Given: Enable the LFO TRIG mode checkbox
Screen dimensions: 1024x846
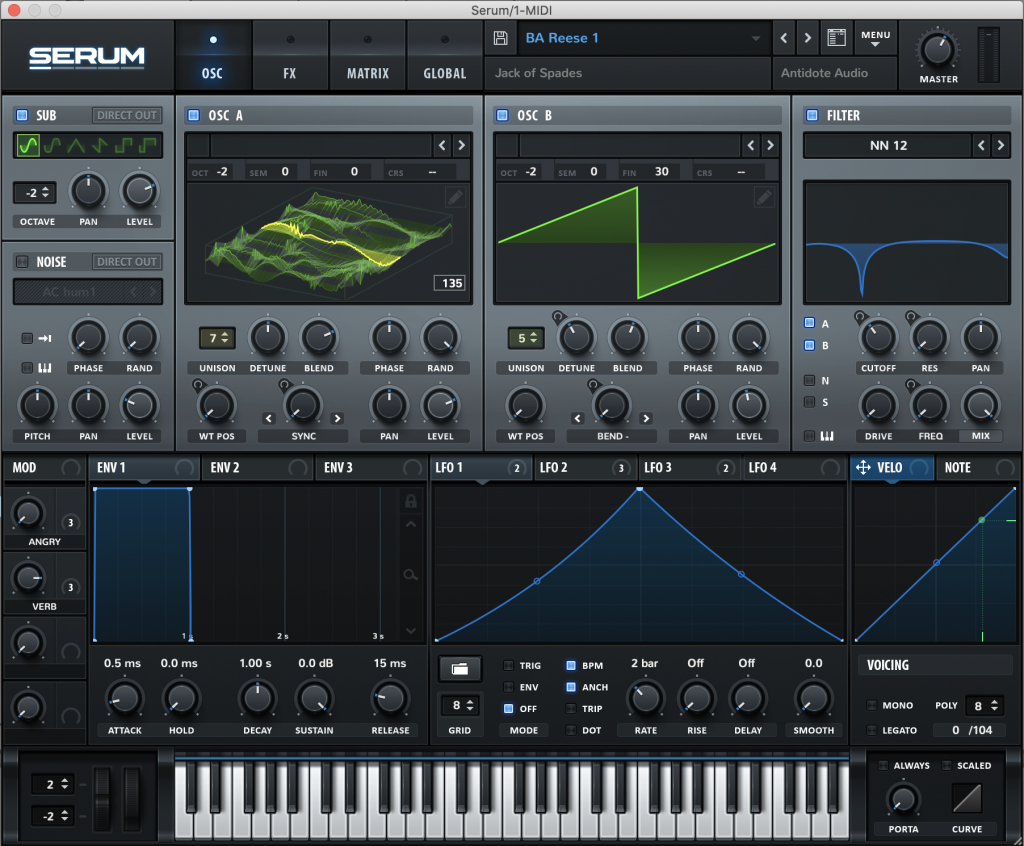Looking at the screenshot, I should click(509, 666).
